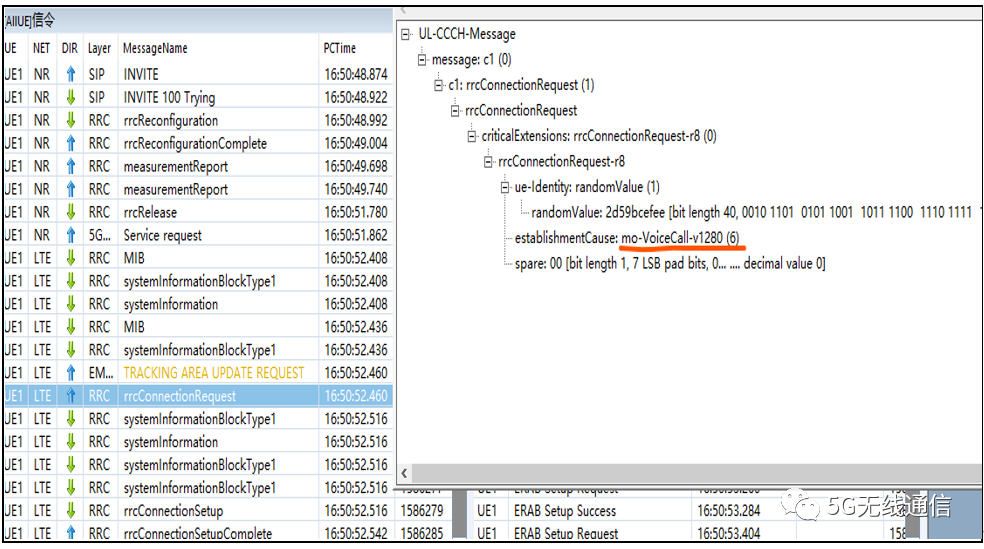Click the downlink arrow on systemInformation 16:50:52.408 row
Viewport: 984px width, 549px height.
click(71, 304)
